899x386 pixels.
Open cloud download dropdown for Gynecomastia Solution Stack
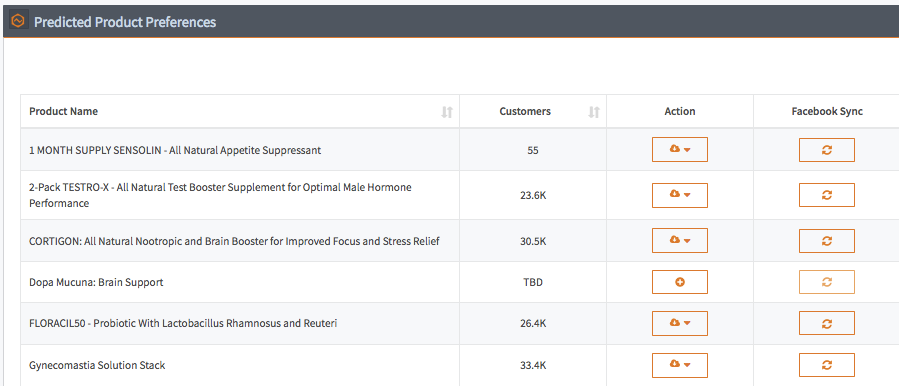[680, 365]
